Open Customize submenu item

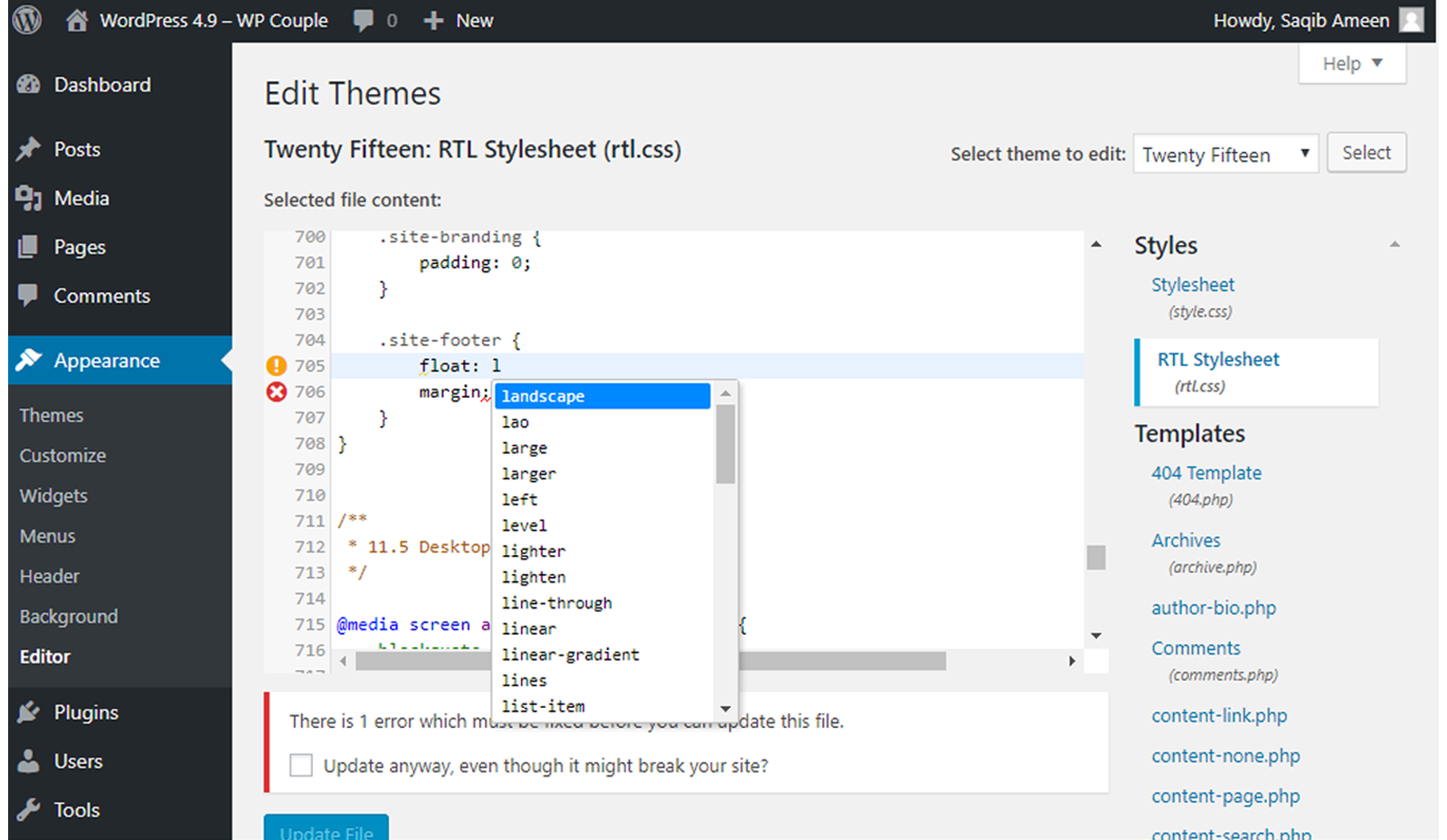(62, 456)
